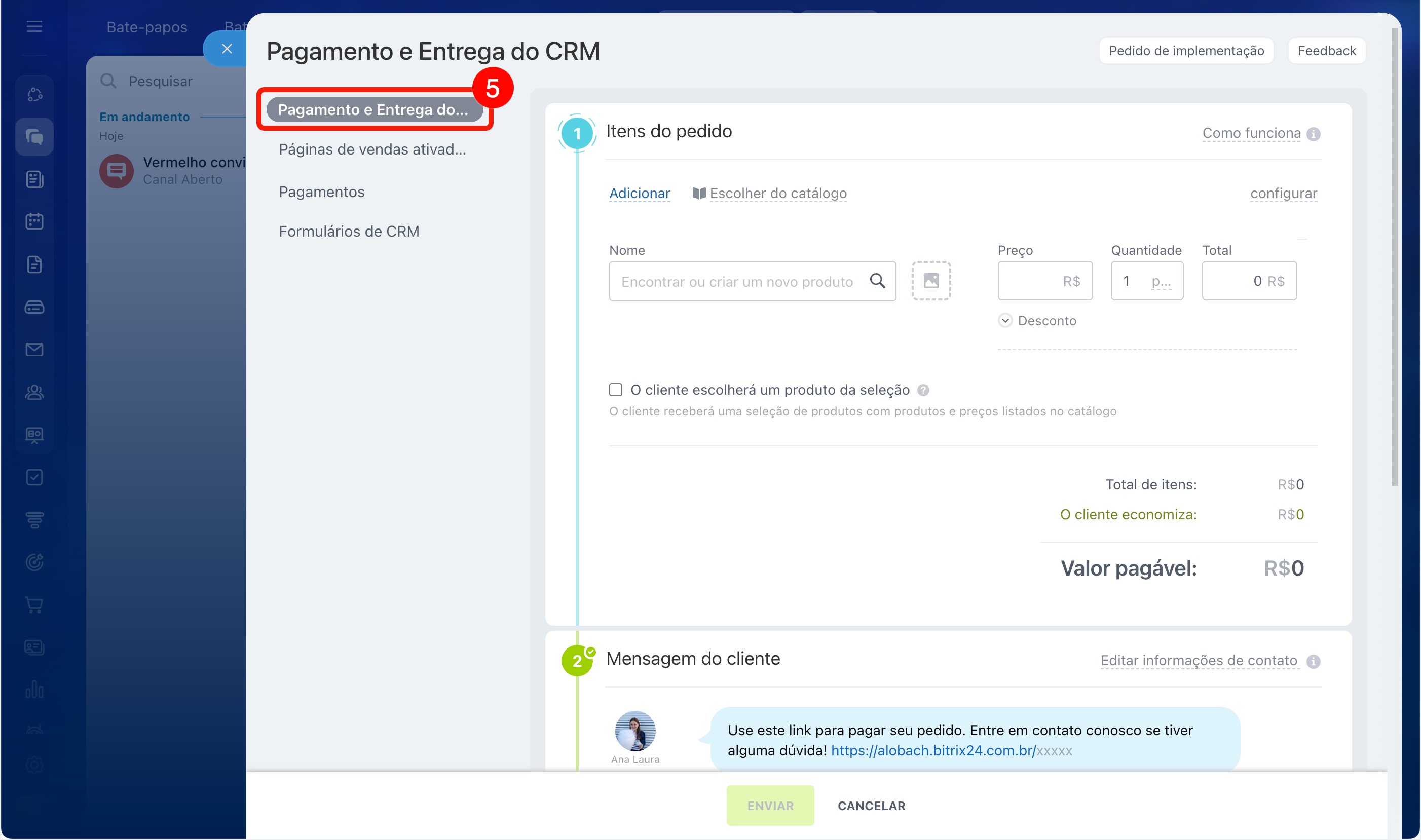Viewport: 1421px width, 840px height.
Task: Click the info icon beside Editar informações
Action: click(1314, 661)
